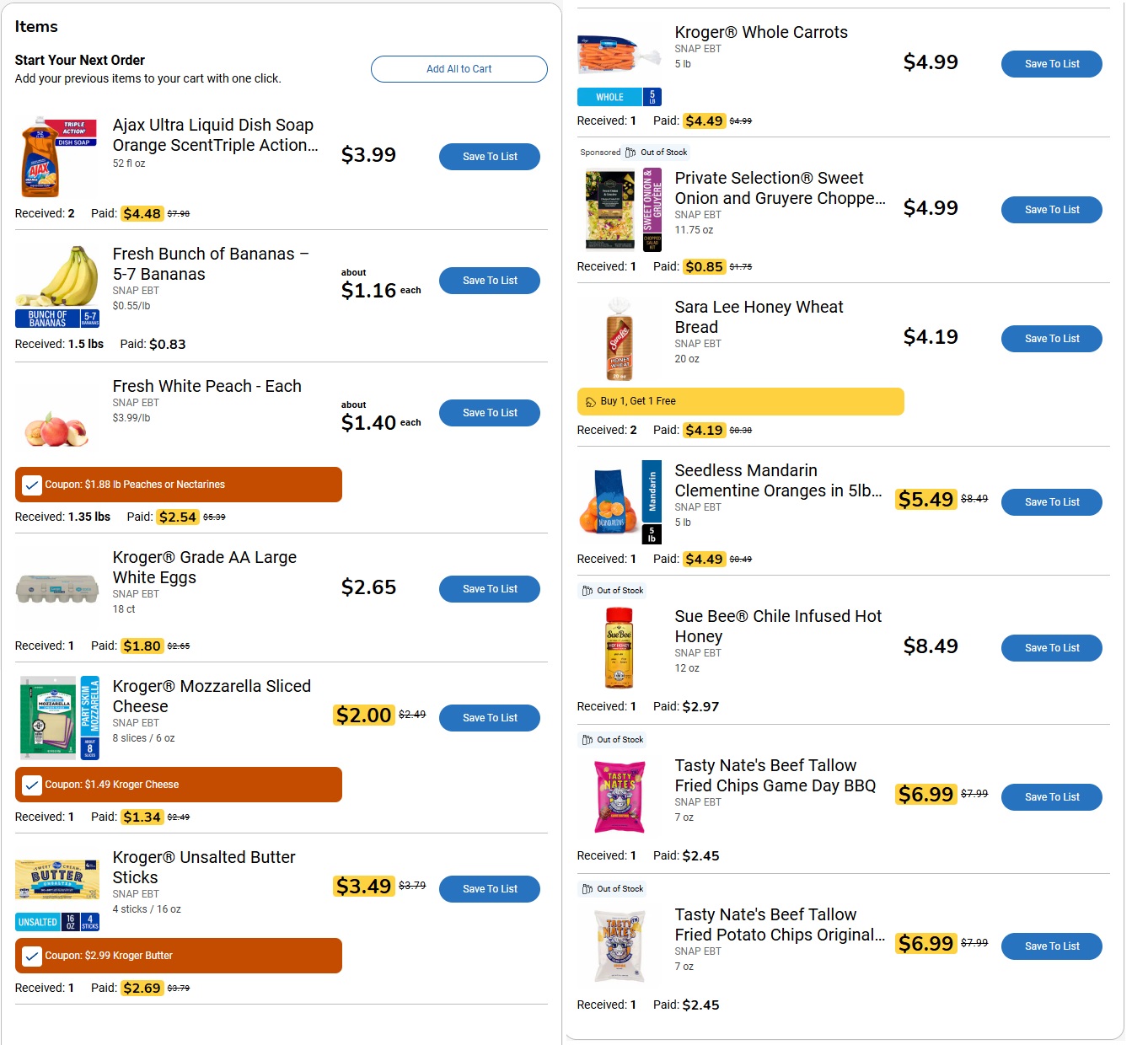
Task: Open Kroger Whole Carrots product link
Action: point(761,32)
